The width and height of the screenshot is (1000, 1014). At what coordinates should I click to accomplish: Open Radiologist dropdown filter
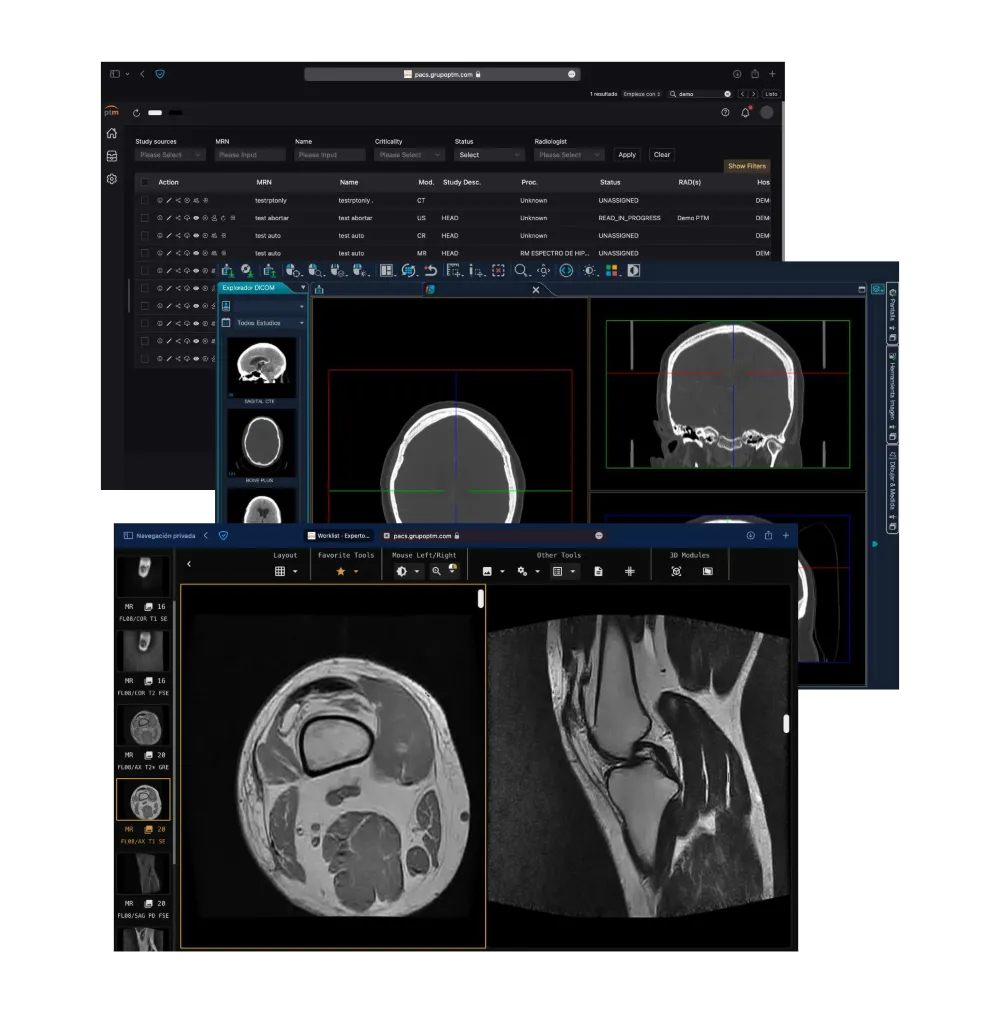569,155
